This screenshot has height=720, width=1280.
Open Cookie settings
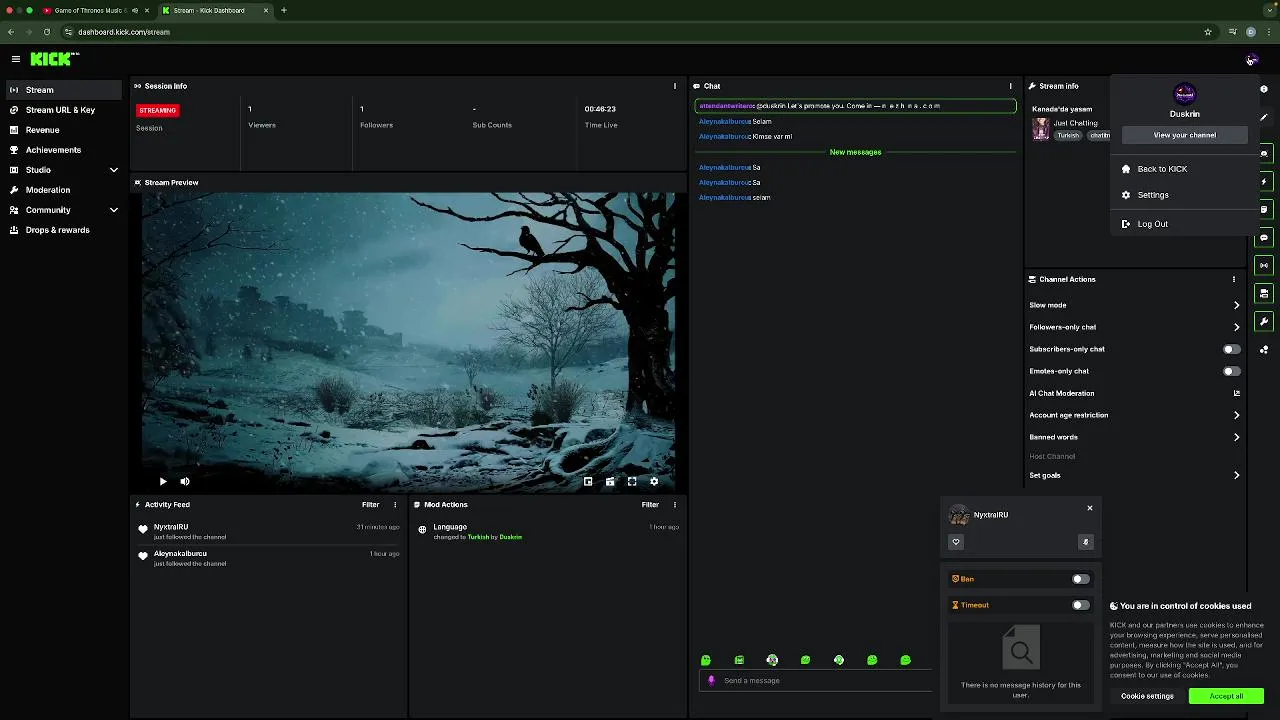point(1147,696)
